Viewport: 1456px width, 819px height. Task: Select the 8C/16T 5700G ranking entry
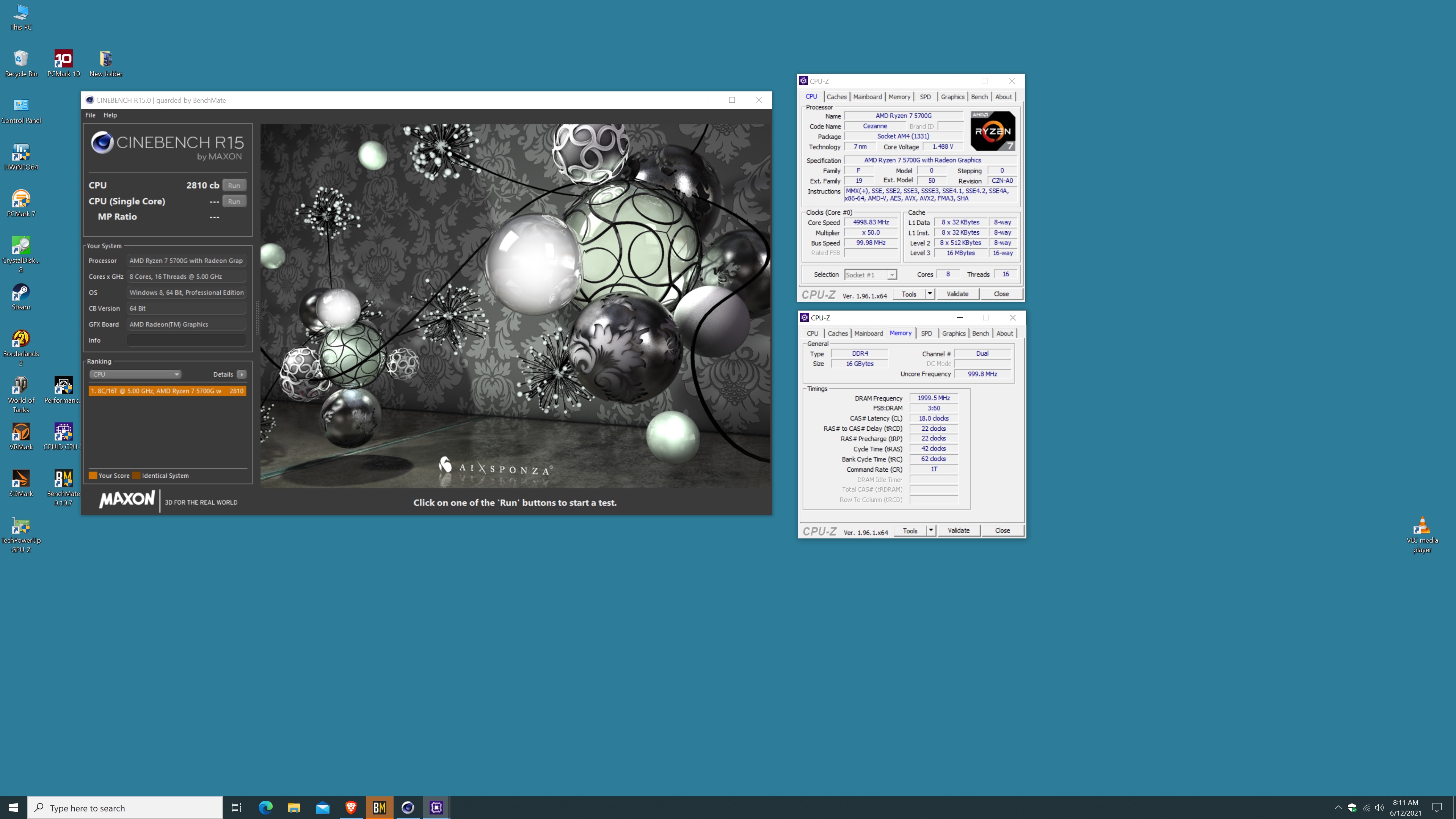point(167,391)
